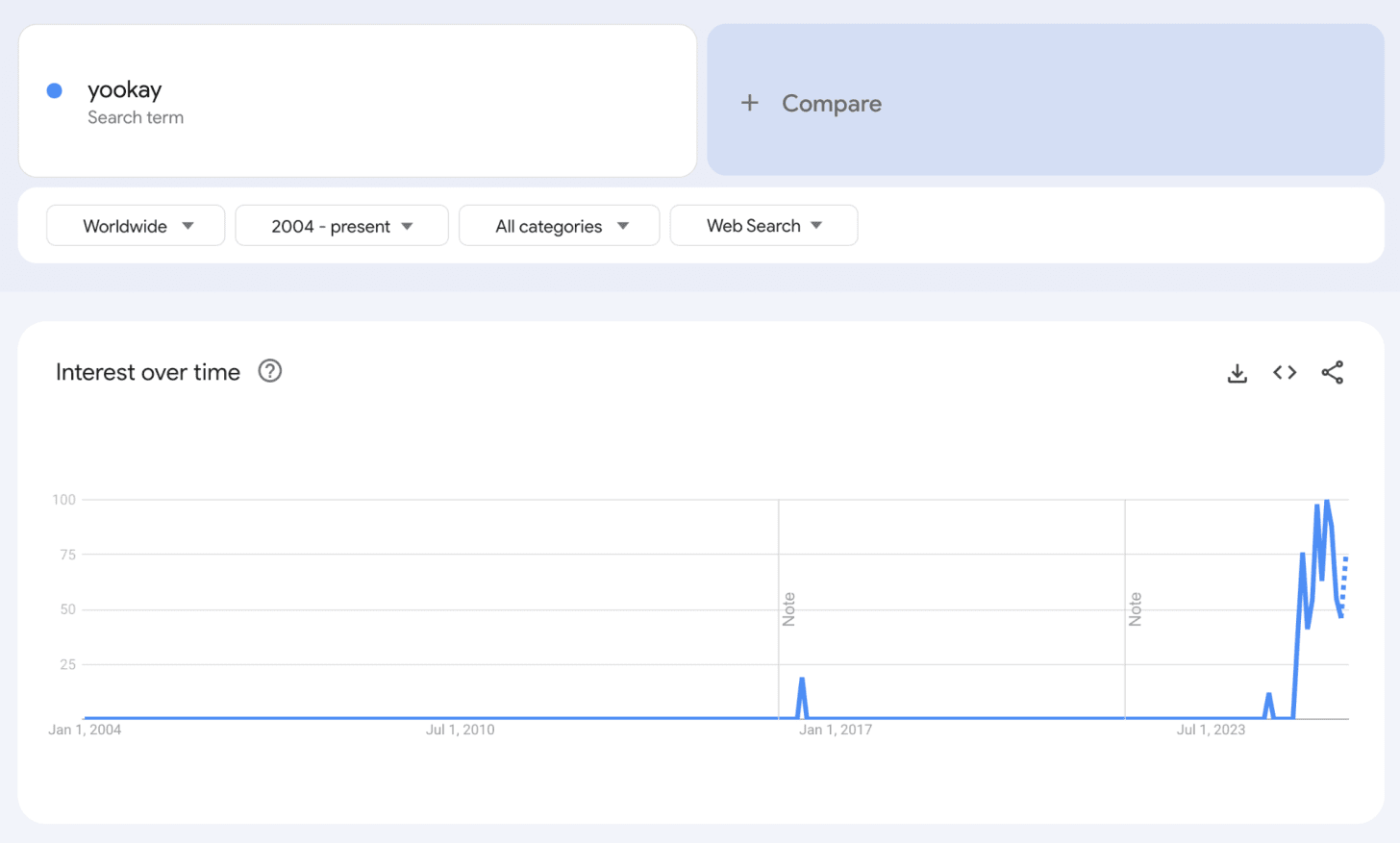1400x843 pixels.
Task: Click the plus icon beside Compare
Action: (750, 103)
